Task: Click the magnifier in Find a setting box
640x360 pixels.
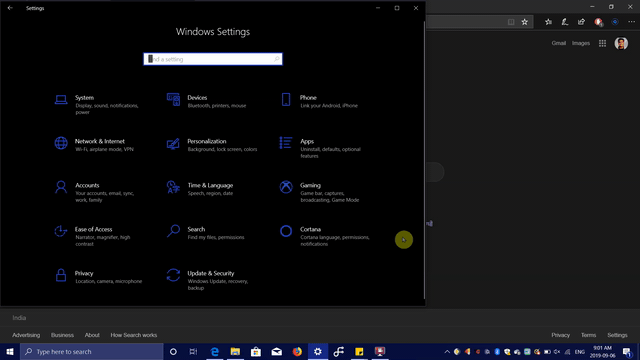Action: click(276, 59)
